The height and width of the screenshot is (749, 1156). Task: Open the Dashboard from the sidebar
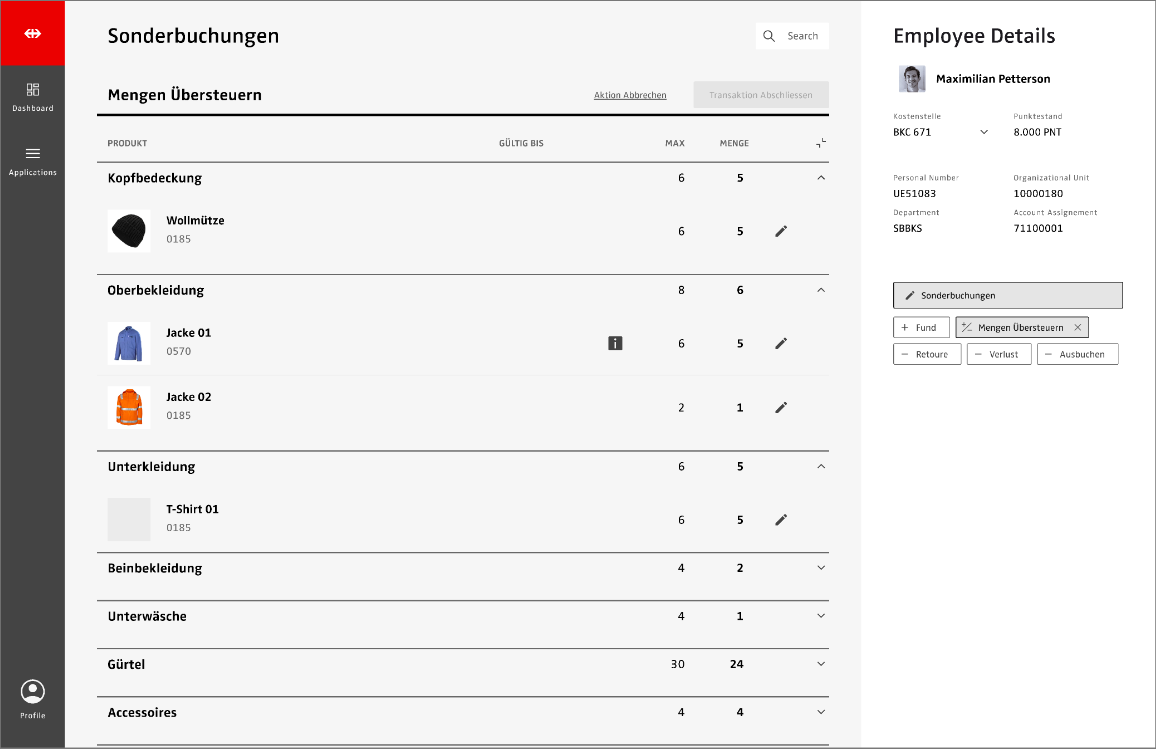tap(33, 96)
